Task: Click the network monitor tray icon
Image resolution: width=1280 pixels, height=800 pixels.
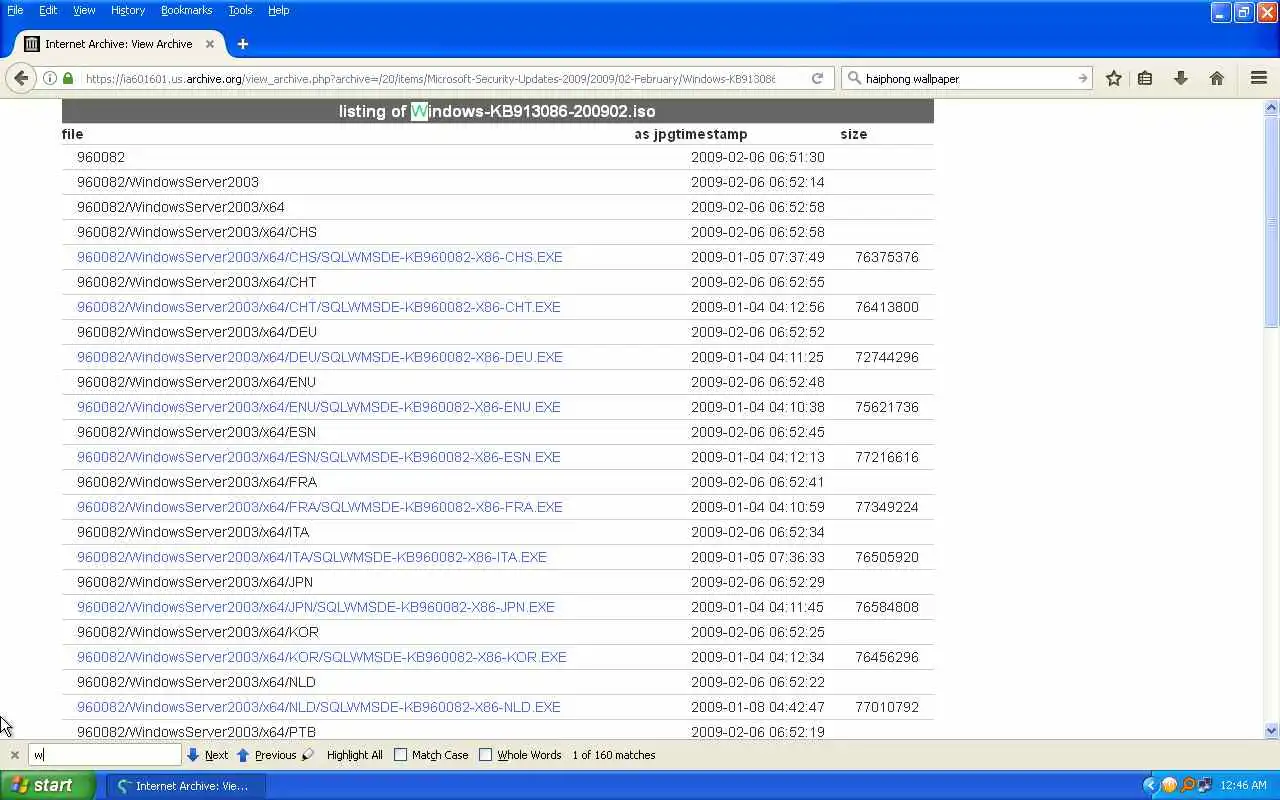Action: pyautogui.click(x=1205, y=785)
